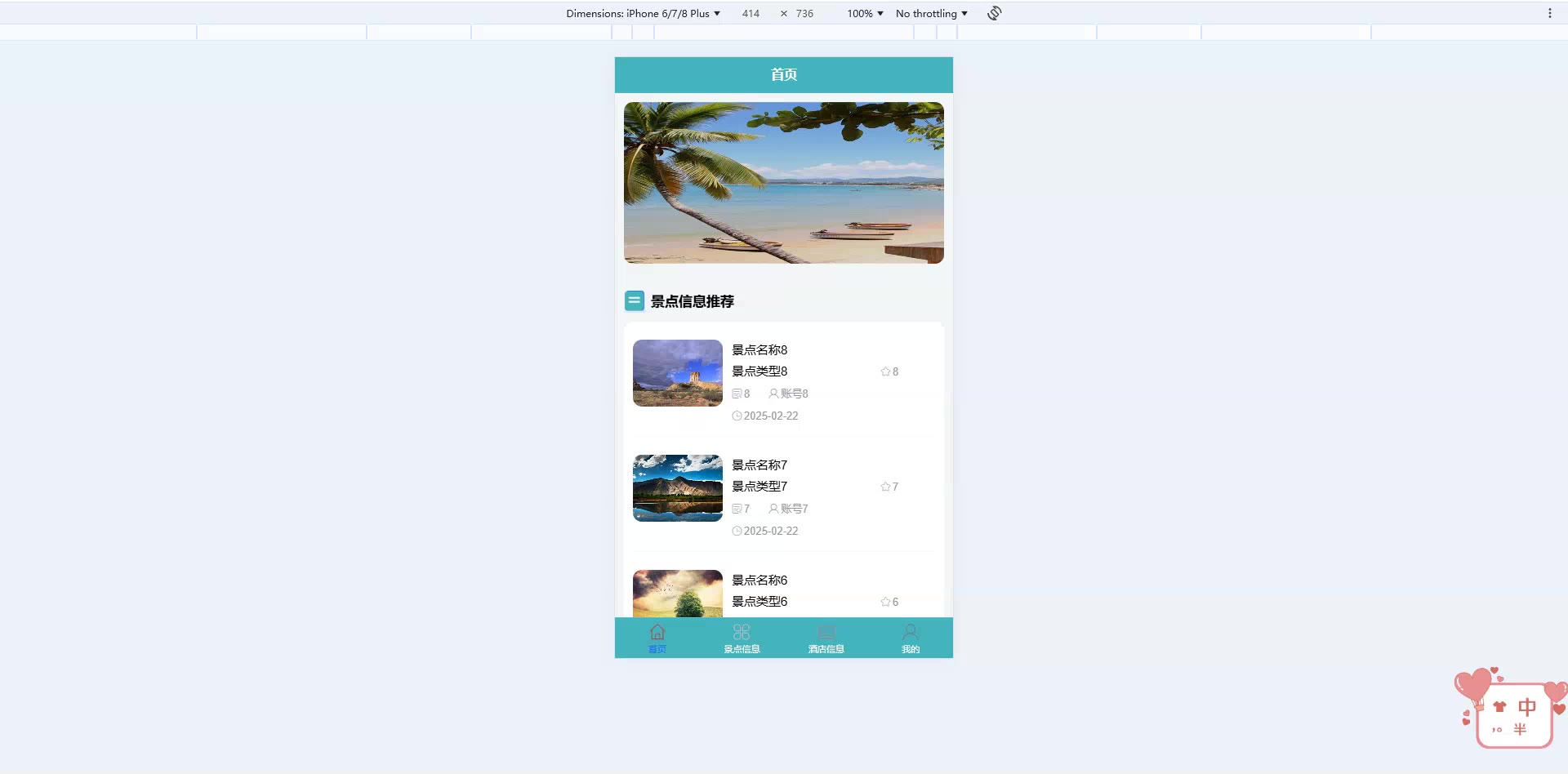Click the 景点名称7 title
This screenshot has width=1568, height=774.
759,465
